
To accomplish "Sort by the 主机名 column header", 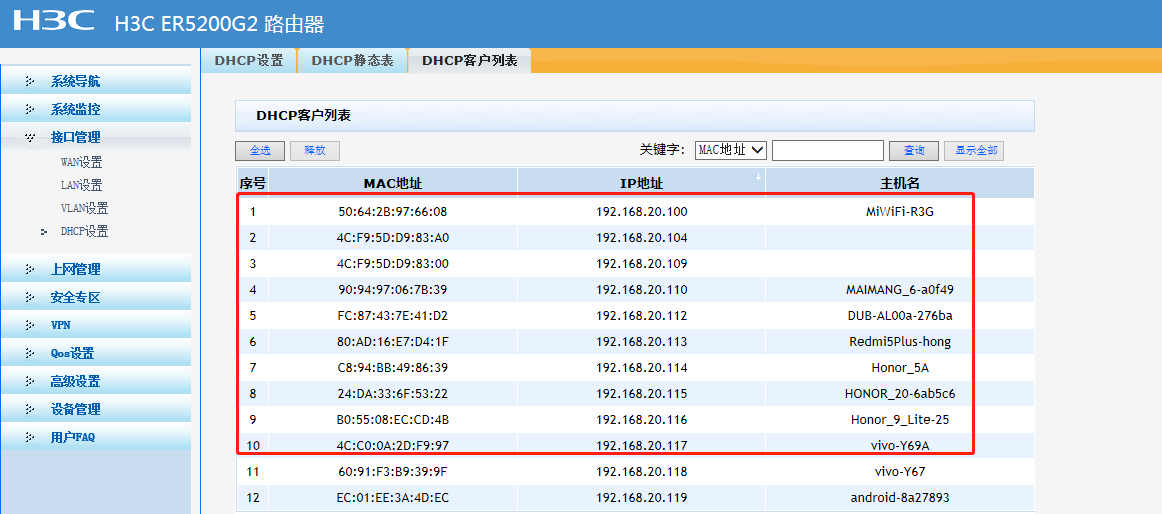I will (900, 183).
